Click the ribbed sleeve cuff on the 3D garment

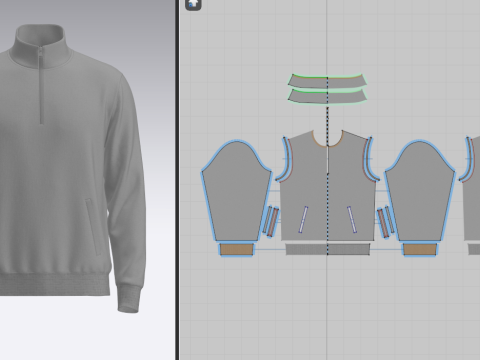[x=129, y=298]
